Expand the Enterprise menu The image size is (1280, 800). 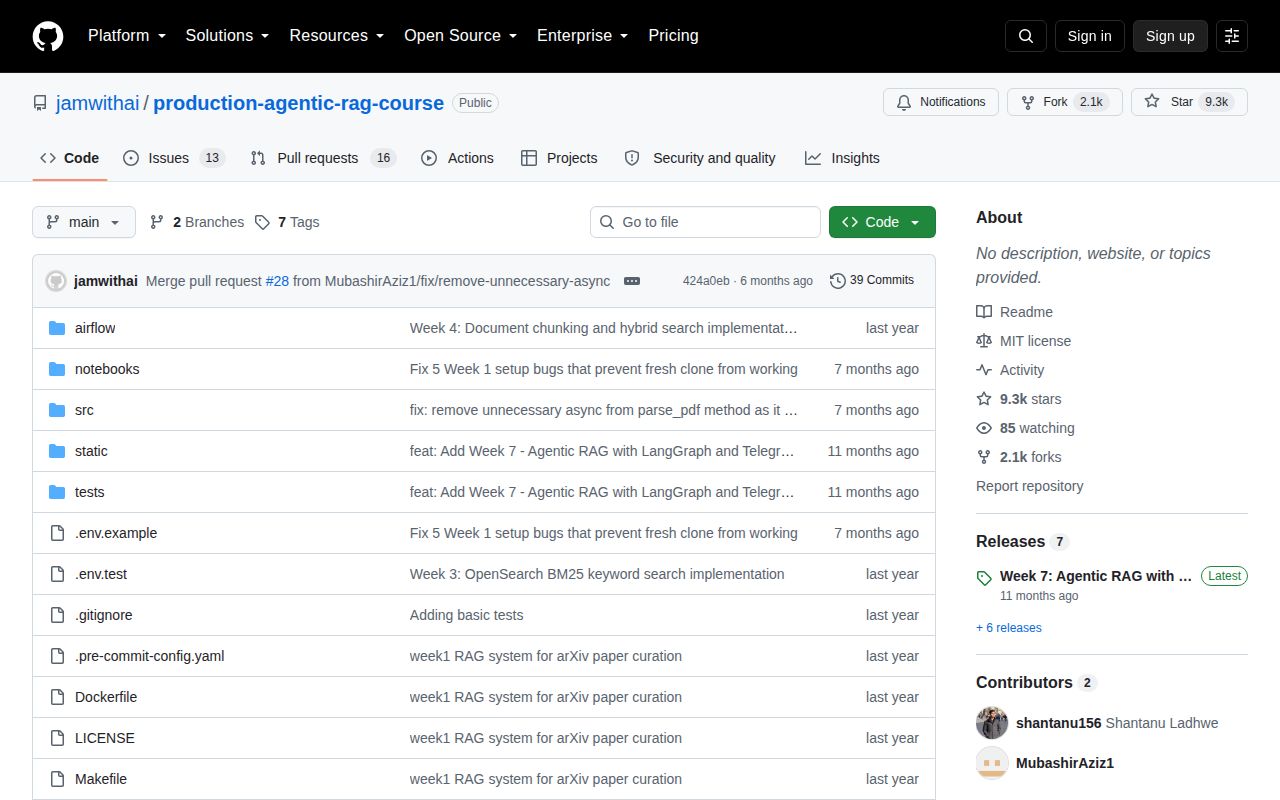[583, 36]
